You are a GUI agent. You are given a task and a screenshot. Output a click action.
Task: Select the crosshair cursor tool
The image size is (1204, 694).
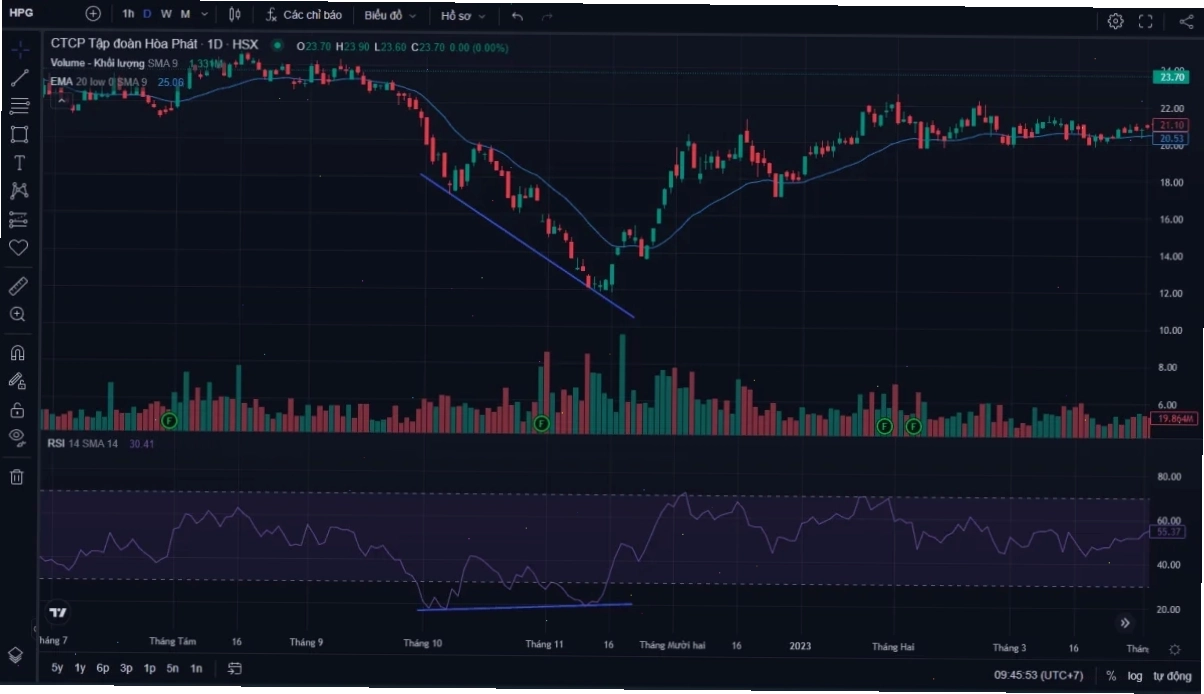coord(19,50)
